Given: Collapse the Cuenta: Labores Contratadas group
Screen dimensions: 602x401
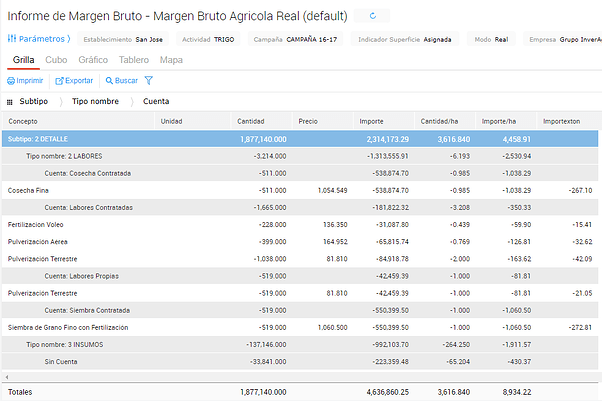Looking at the screenshot, I should [x=300, y=207].
